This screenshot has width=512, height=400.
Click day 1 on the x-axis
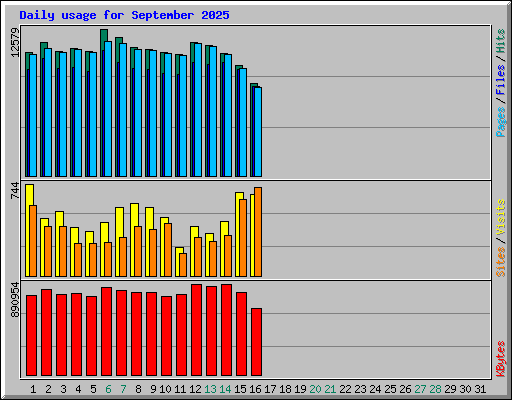(x=33, y=389)
